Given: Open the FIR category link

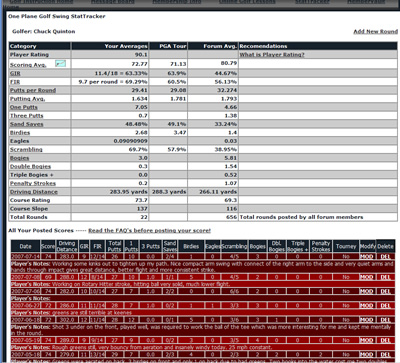Looking at the screenshot, I should click(x=15, y=82).
